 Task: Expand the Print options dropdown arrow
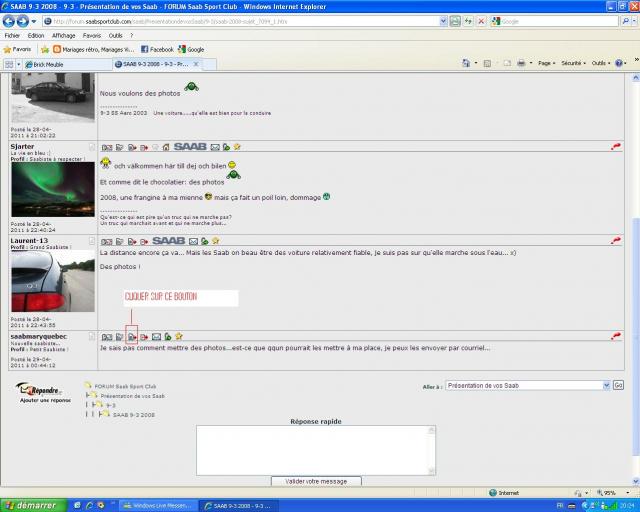531,63
